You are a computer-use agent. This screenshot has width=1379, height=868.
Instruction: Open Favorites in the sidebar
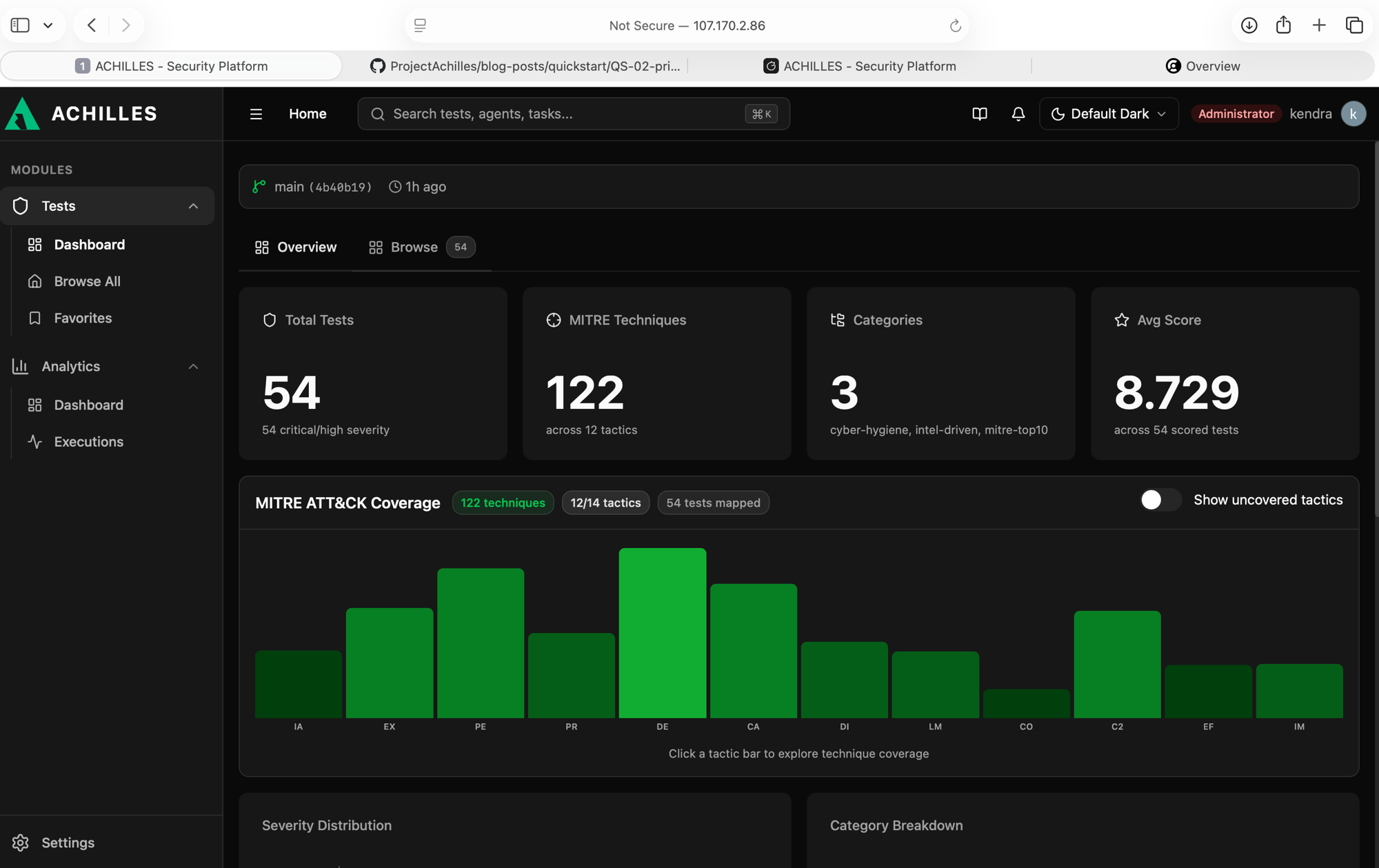83,318
